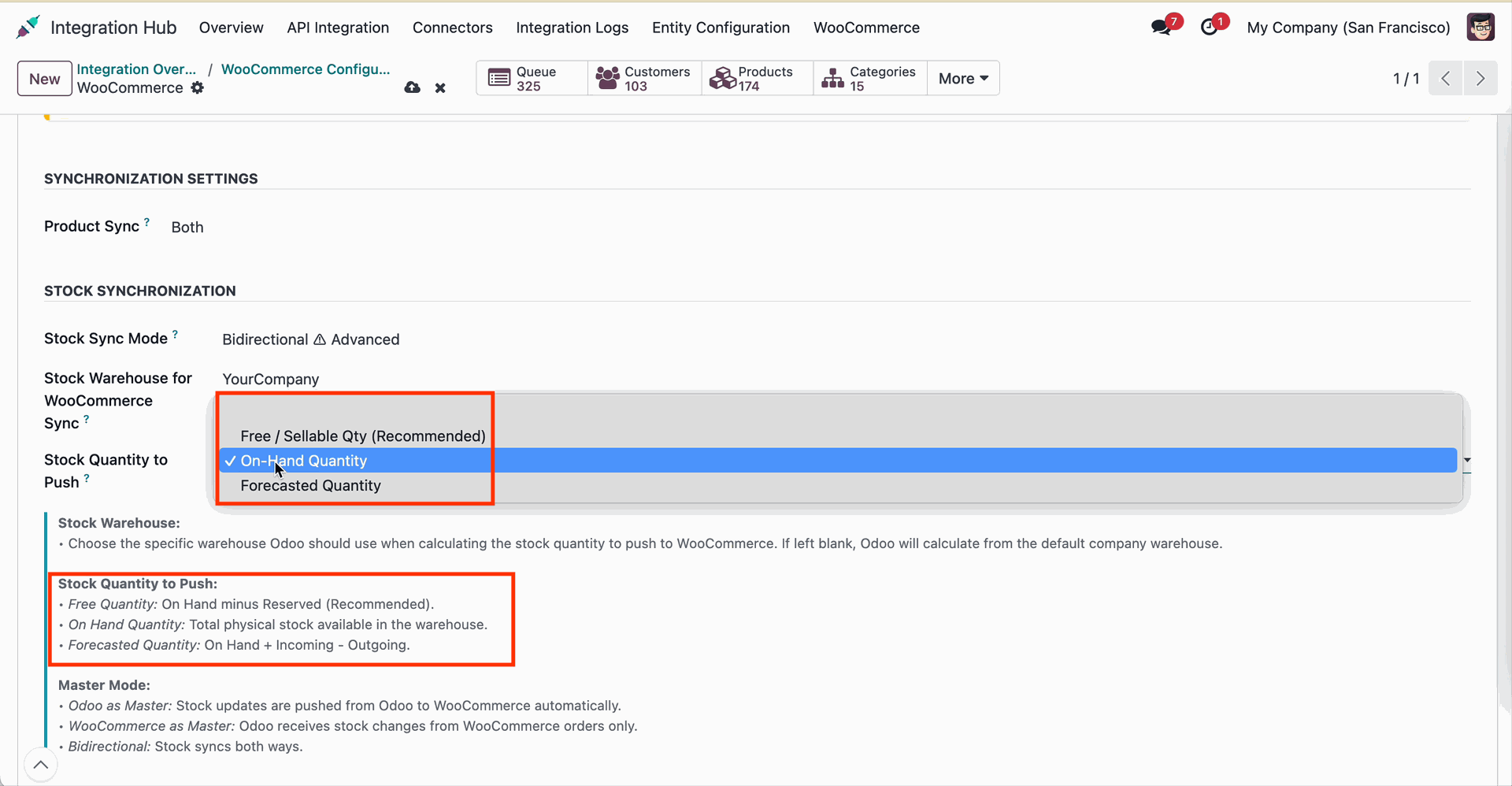
Task: Click the 1 / 1 pager counter
Action: [1406, 79]
